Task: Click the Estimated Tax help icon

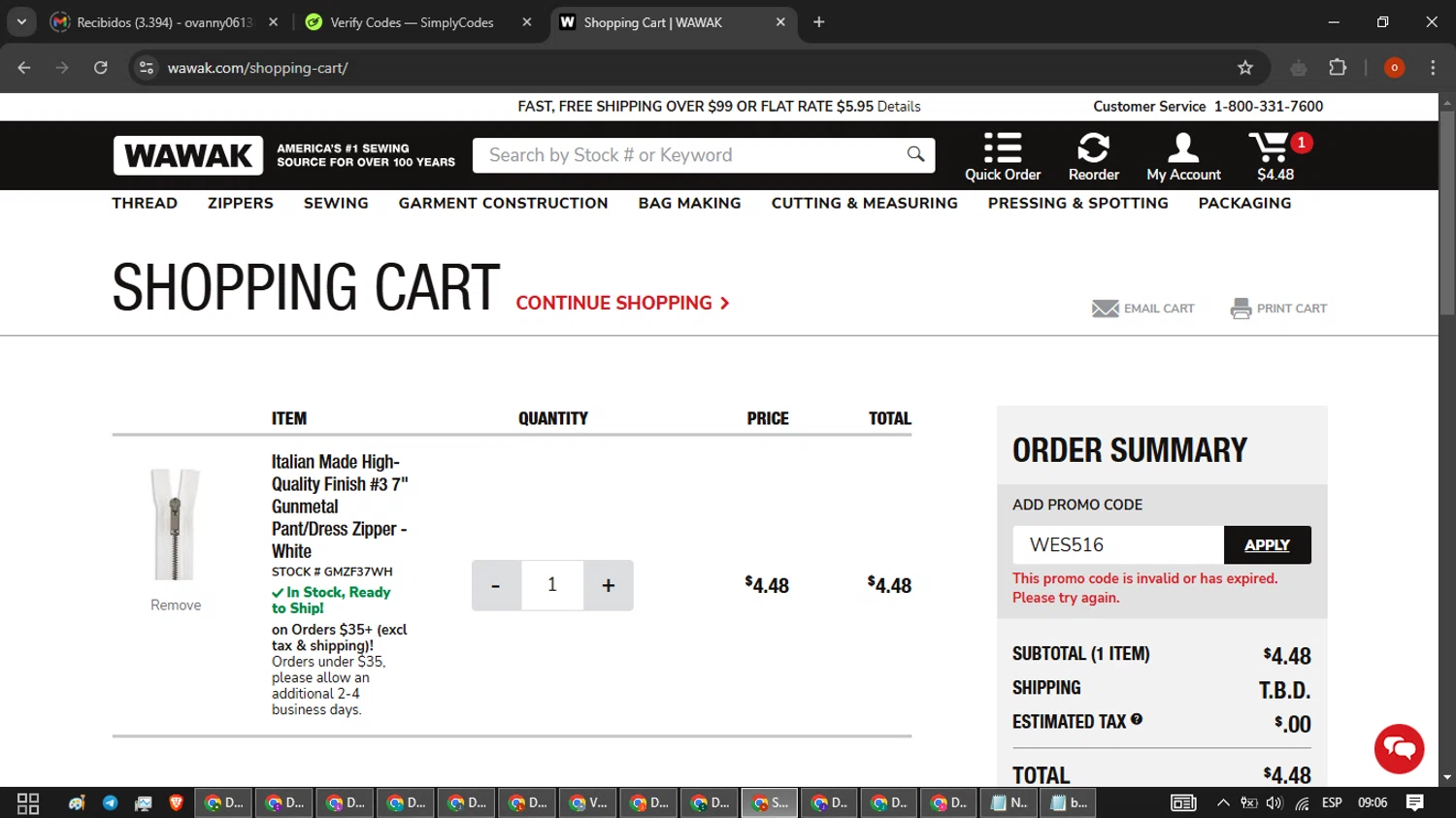Action: [1137, 719]
